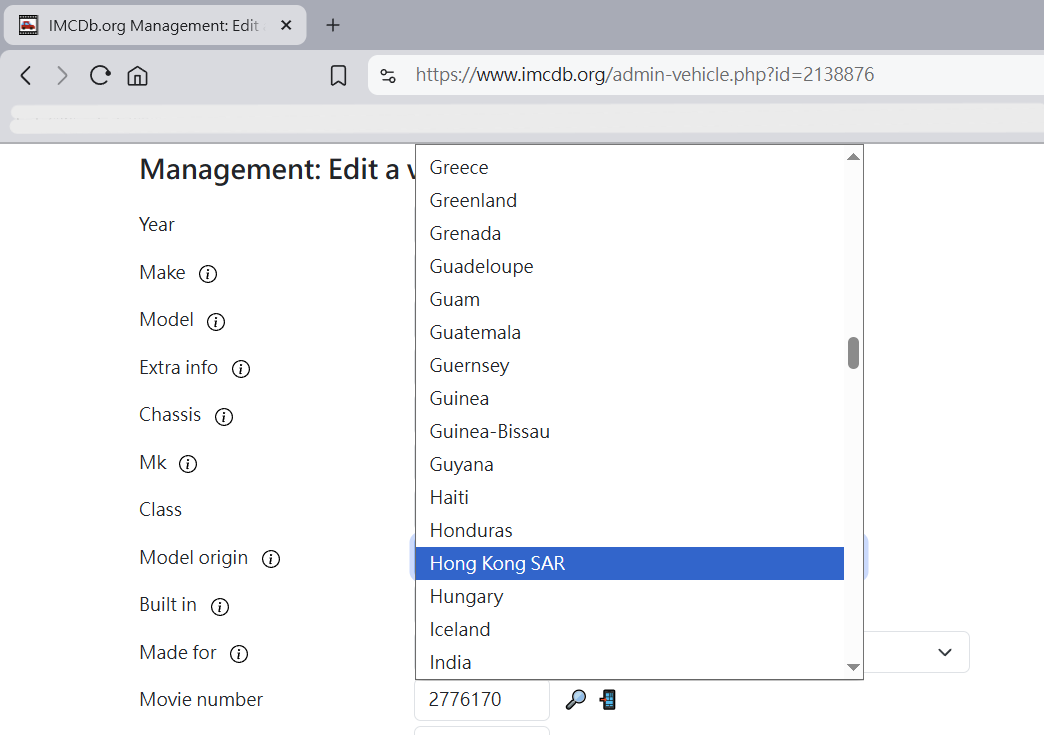1044x735 pixels.
Task: Select Guernsey option
Action: pyautogui.click(x=630, y=366)
